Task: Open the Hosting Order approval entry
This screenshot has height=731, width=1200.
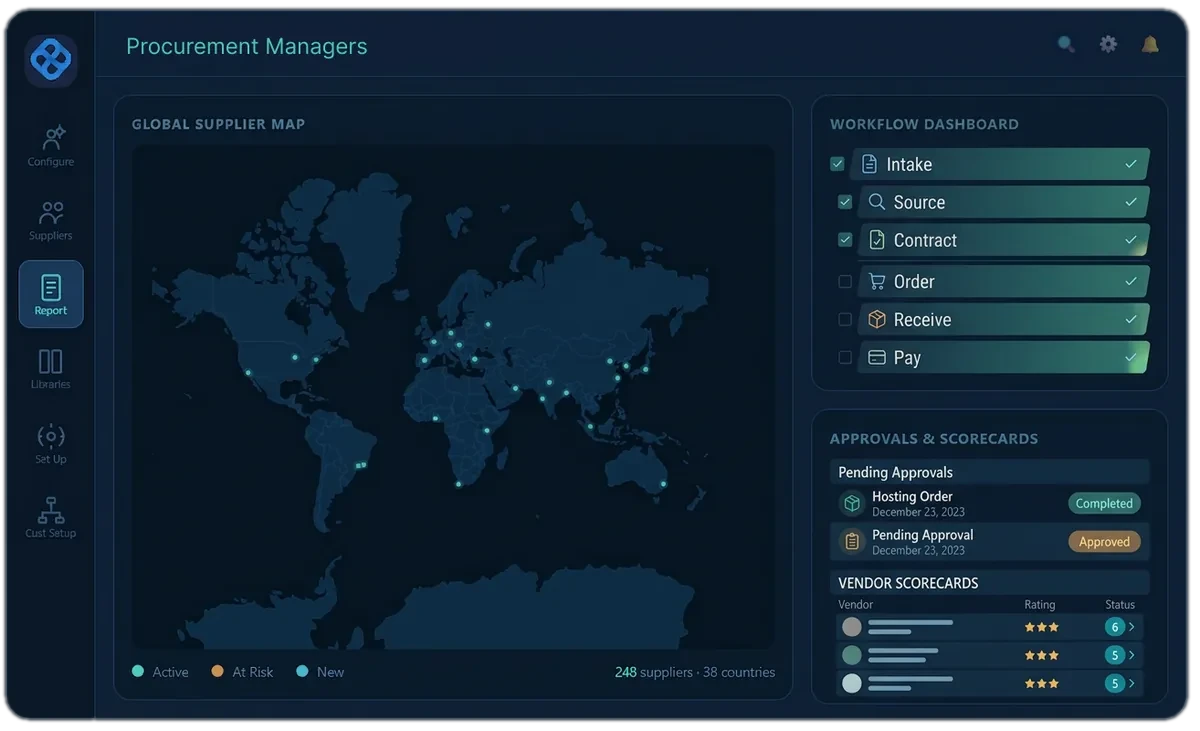Action: 990,503
